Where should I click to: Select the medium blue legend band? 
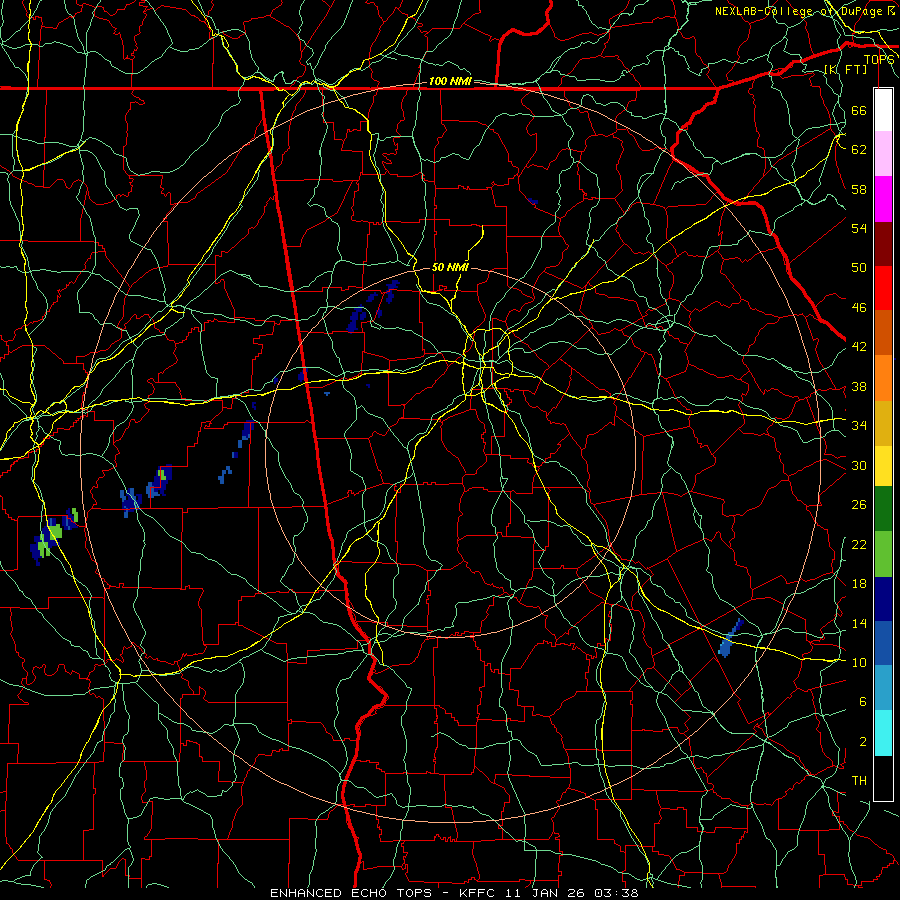coord(883,643)
